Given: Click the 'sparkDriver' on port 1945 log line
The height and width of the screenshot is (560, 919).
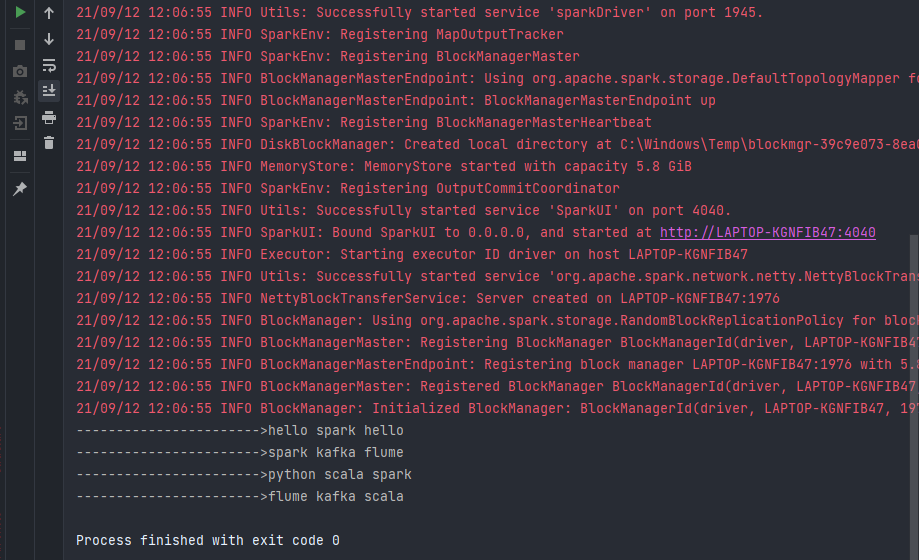Looking at the screenshot, I should (x=420, y=12).
